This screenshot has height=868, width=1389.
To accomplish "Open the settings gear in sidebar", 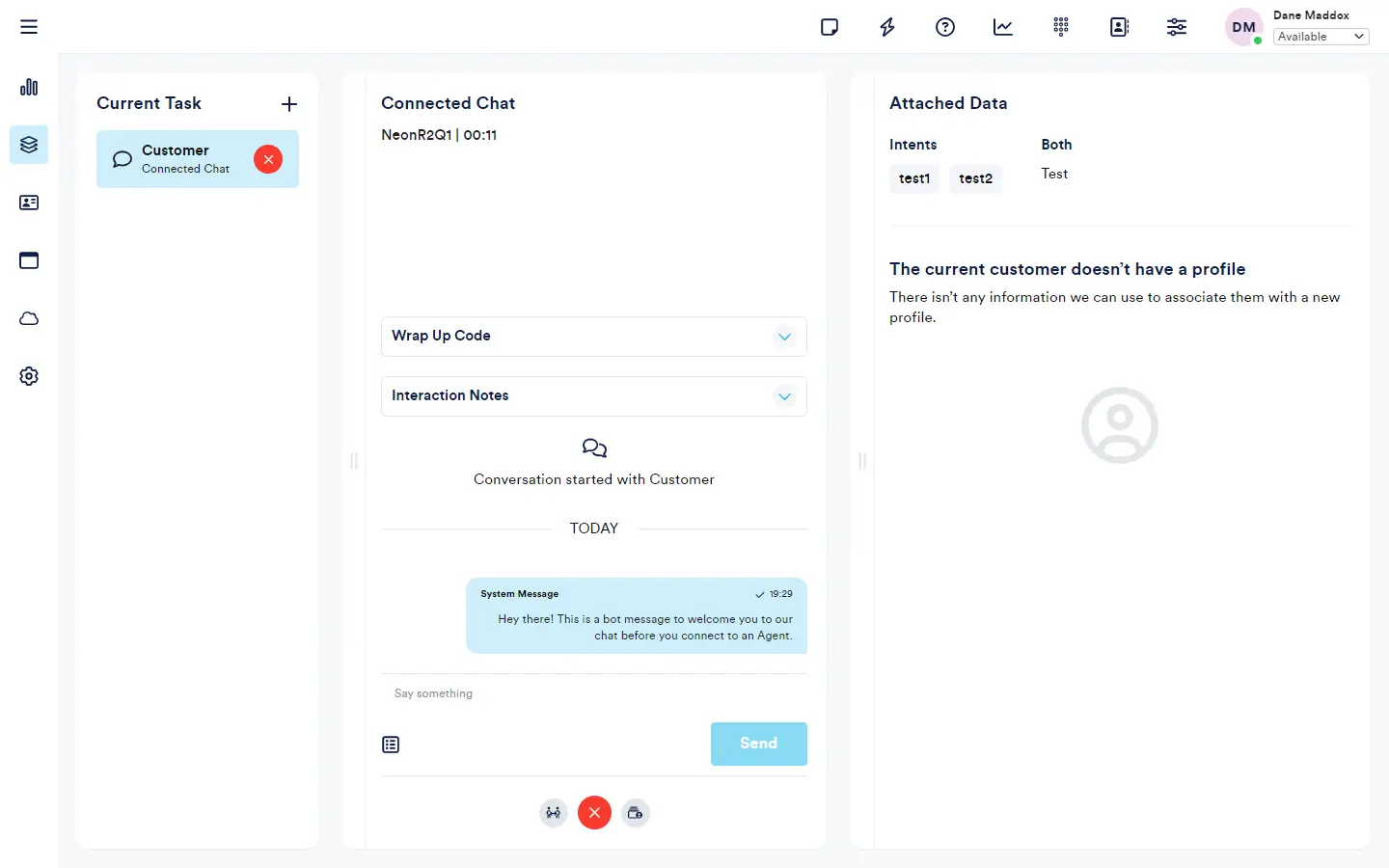I will (x=29, y=376).
